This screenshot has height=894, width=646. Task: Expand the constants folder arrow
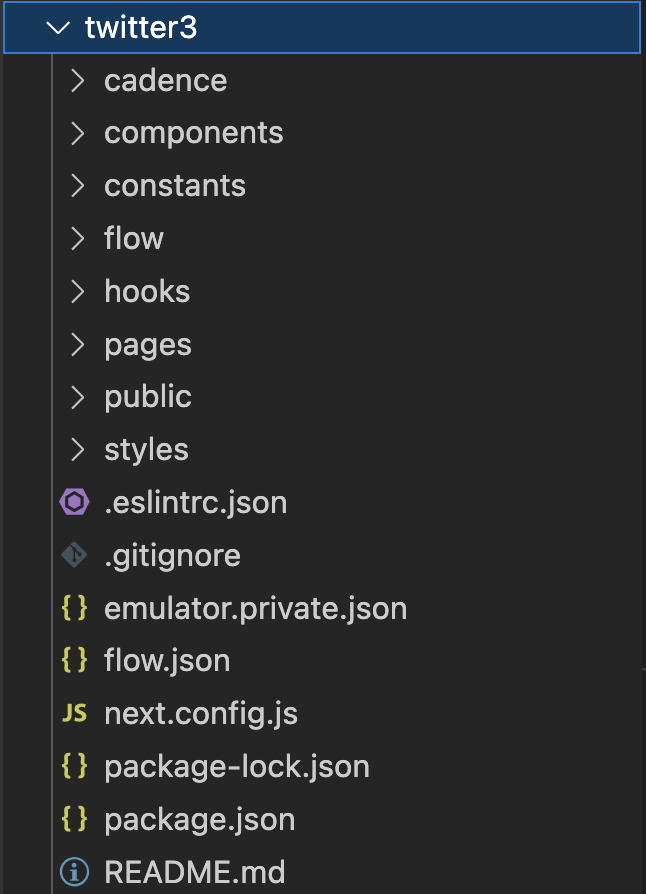pyautogui.click(x=78, y=186)
